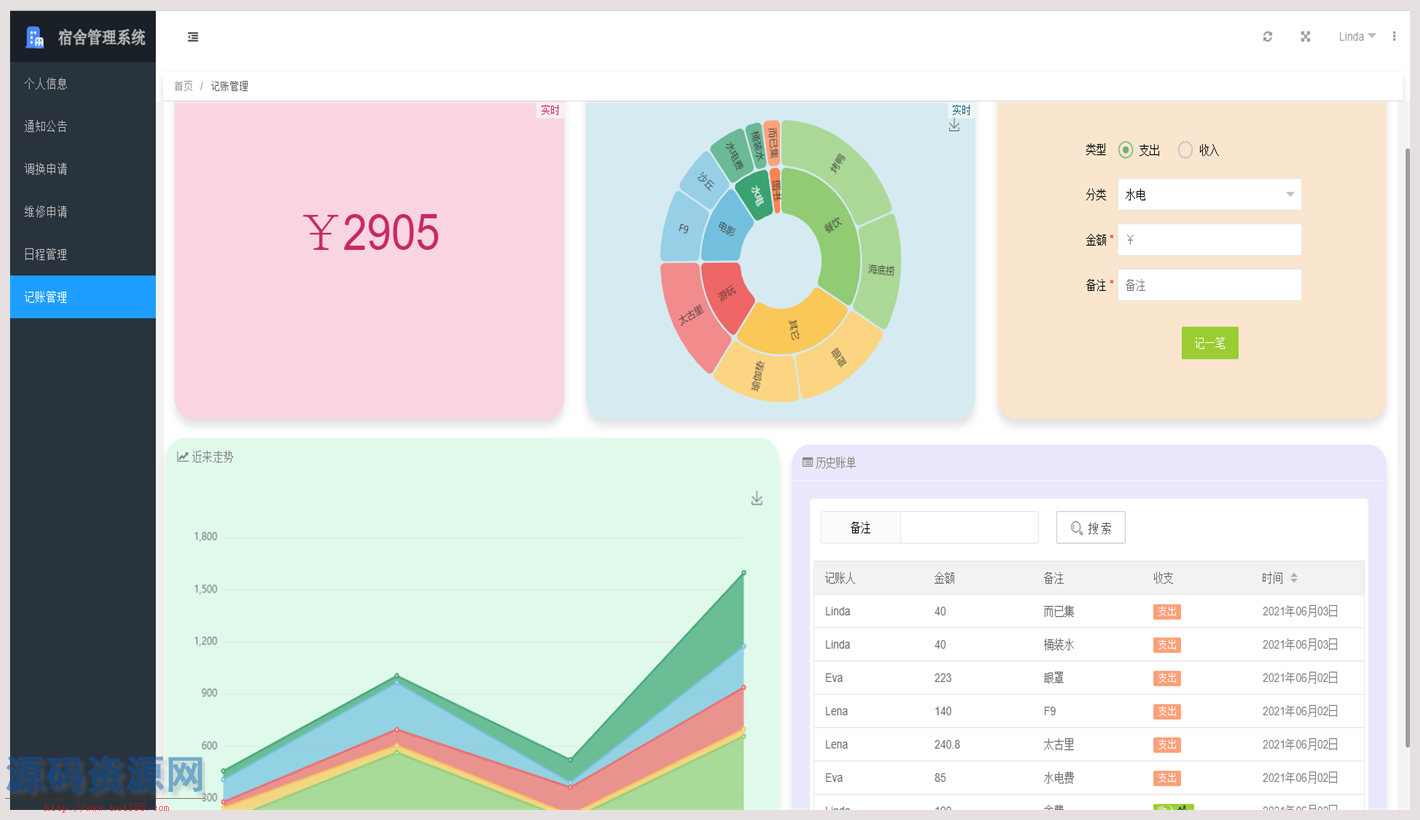The height and width of the screenshot is (820, 1420).
Task: Expand the Linda user dropdown menu
Action: point(1357,37)
